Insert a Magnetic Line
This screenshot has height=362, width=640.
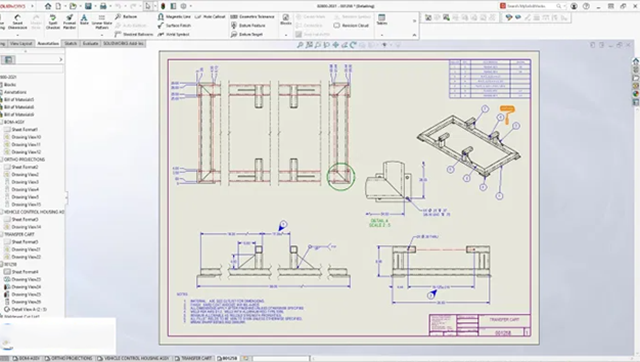[174, 17]
